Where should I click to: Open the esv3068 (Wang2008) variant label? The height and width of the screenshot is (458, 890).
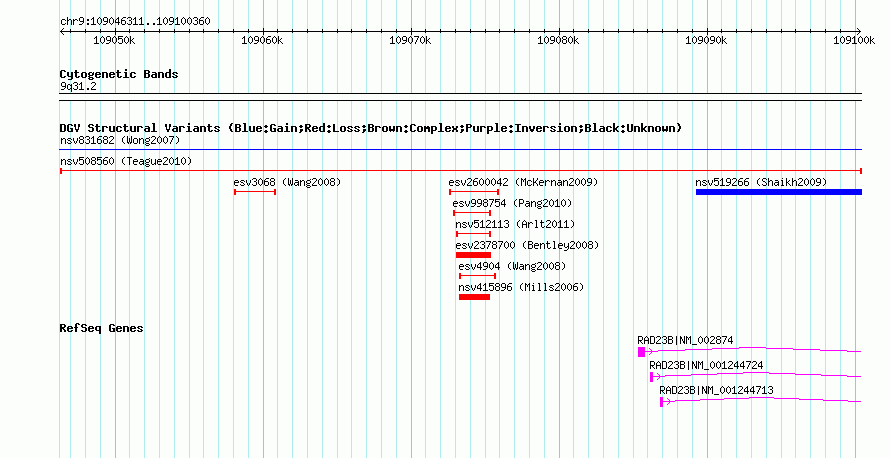287,182
